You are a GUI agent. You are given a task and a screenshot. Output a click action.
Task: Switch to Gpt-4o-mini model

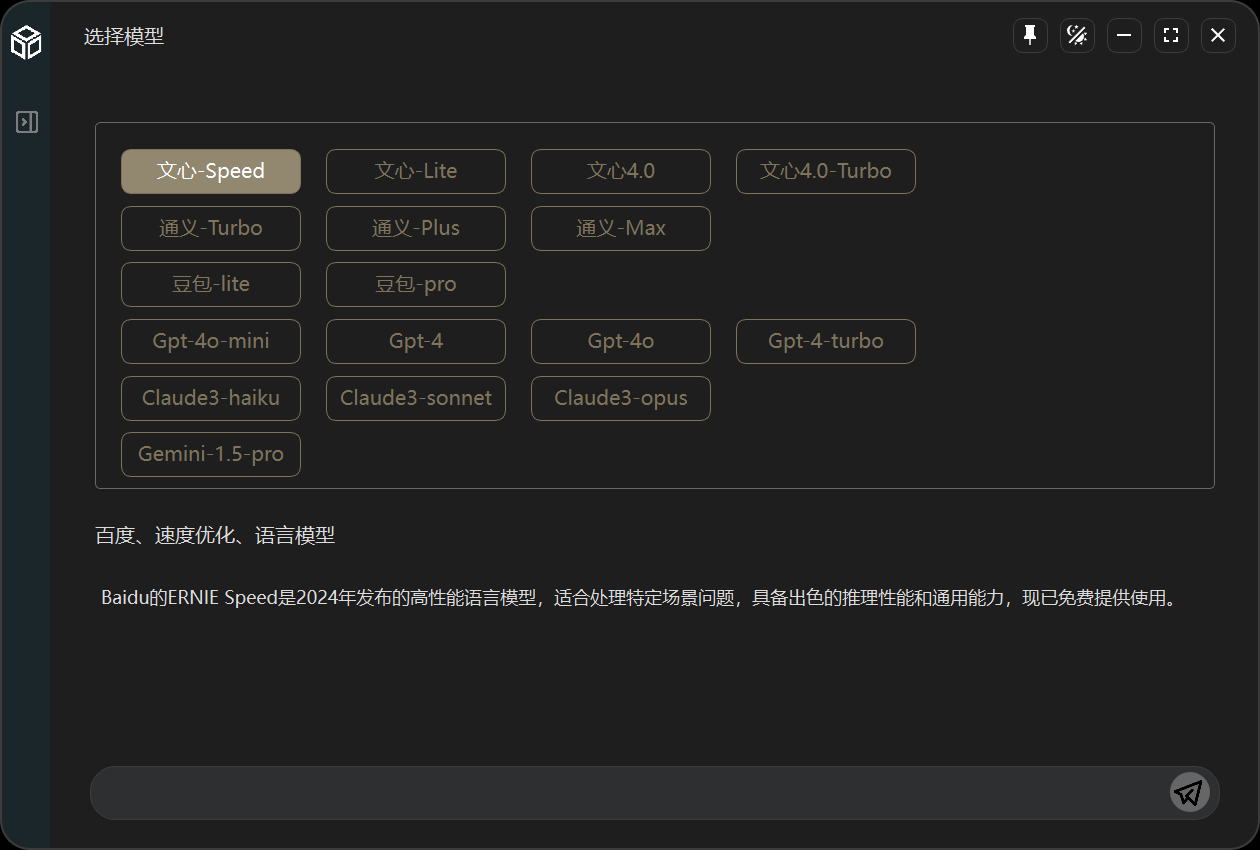pos(211,341)
